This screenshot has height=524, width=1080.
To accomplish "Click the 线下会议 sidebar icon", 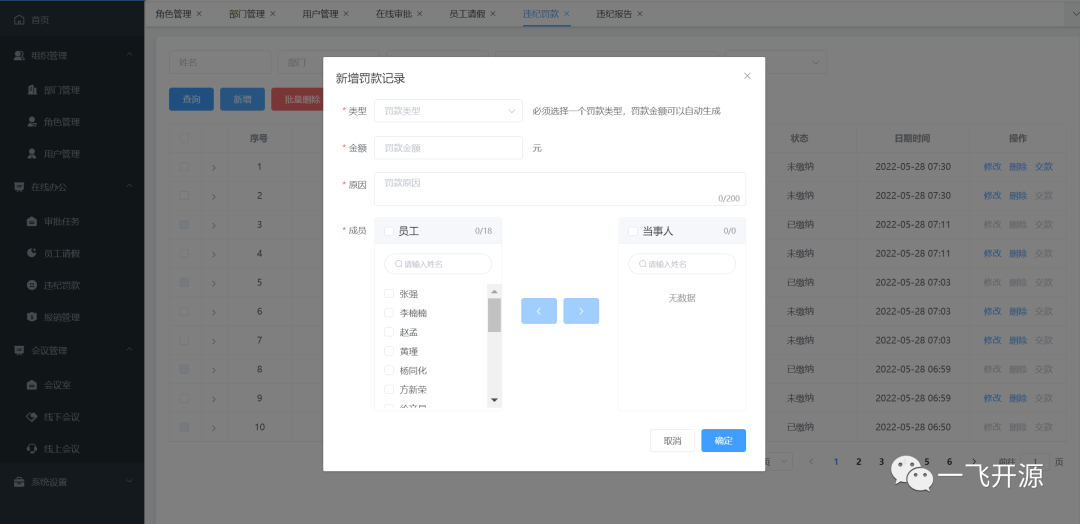I will coord(32,417).
